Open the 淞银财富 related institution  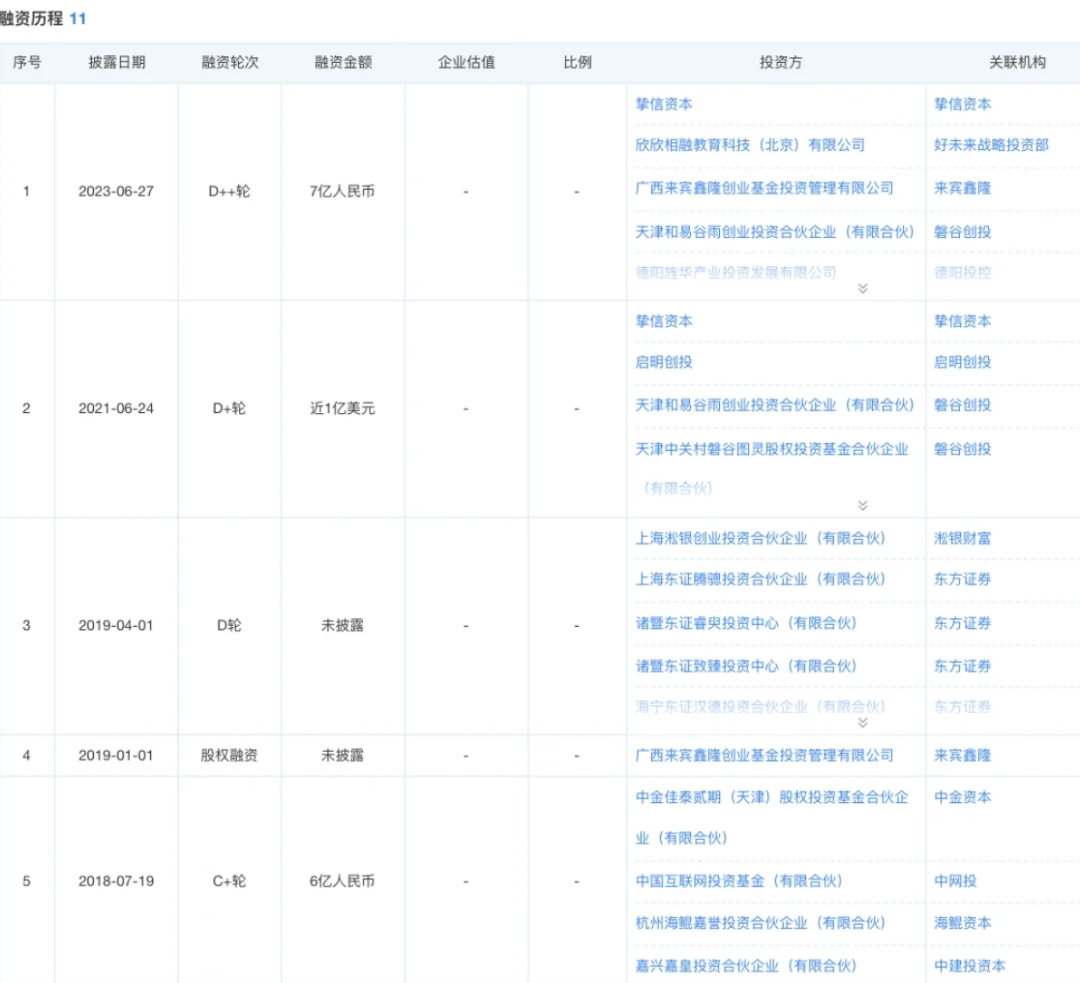coord(961,538)
